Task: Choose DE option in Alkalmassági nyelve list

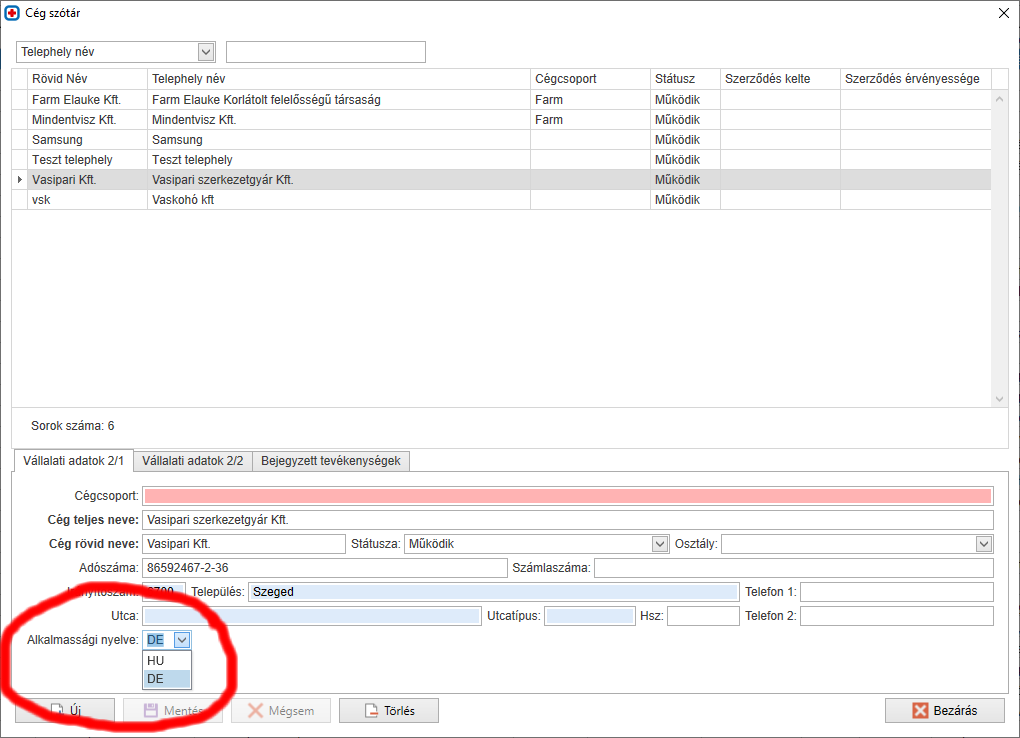Action: click(166, 679)
